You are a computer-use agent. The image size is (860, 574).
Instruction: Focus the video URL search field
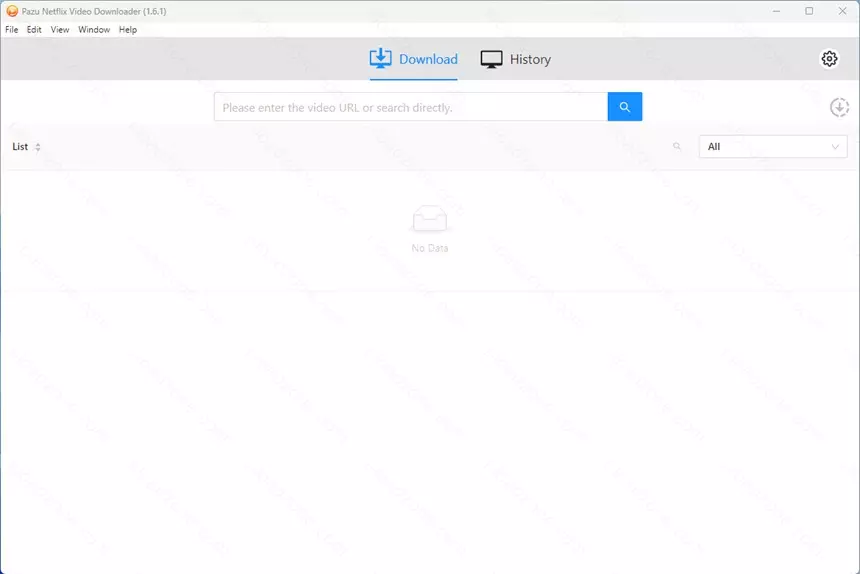411,107
